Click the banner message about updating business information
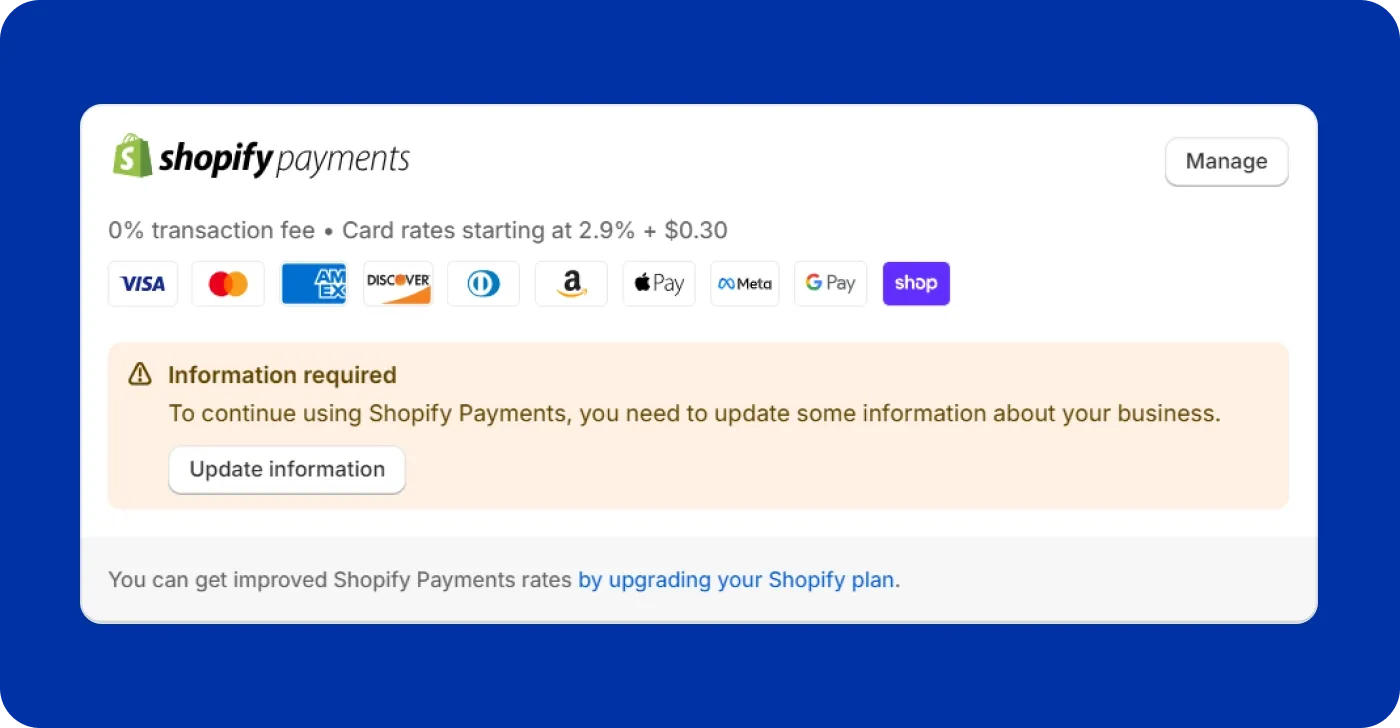Viewport: 1400px width, 728px height. (x=695, y=413)
